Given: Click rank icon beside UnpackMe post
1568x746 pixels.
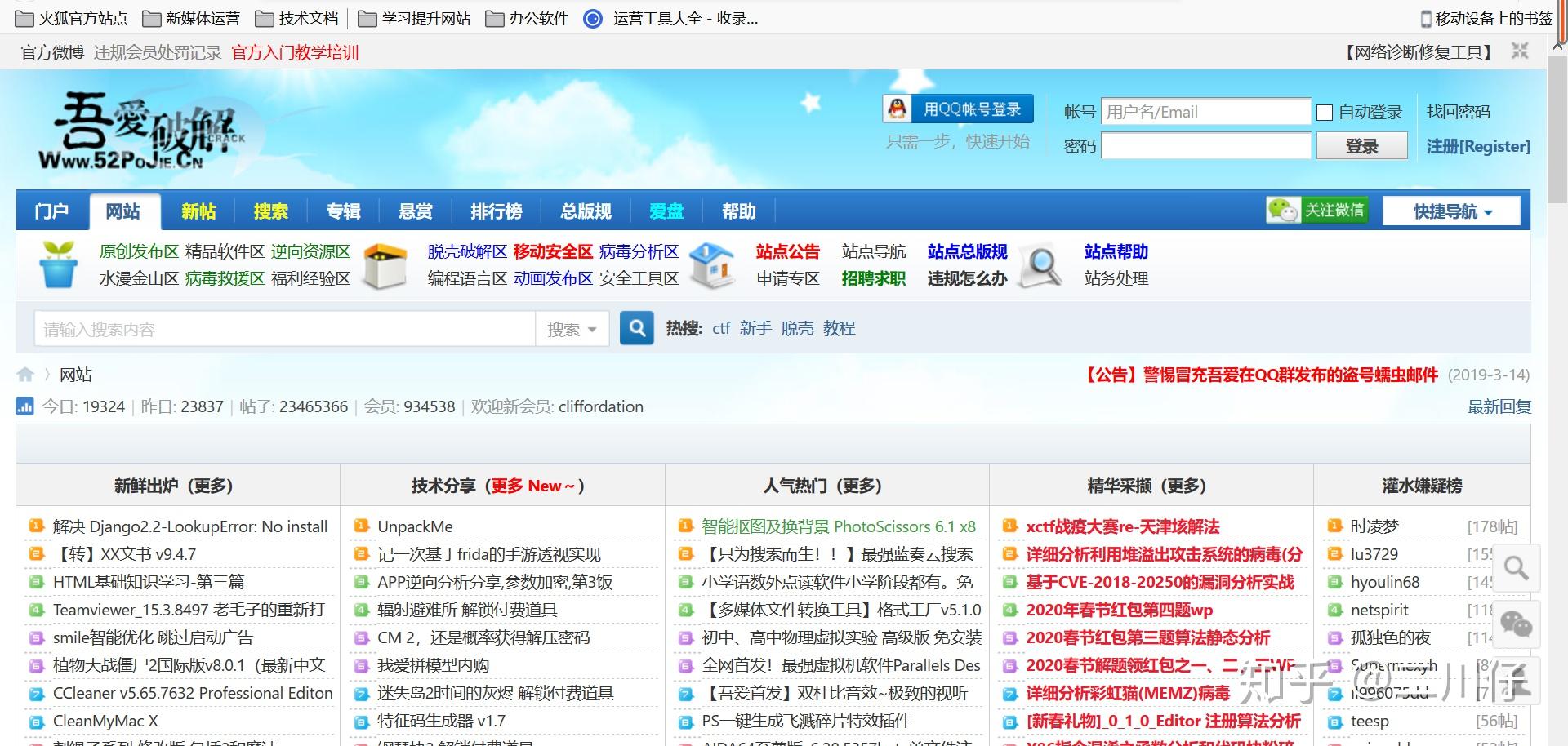Looking at the screenshot, I should 361,526.
